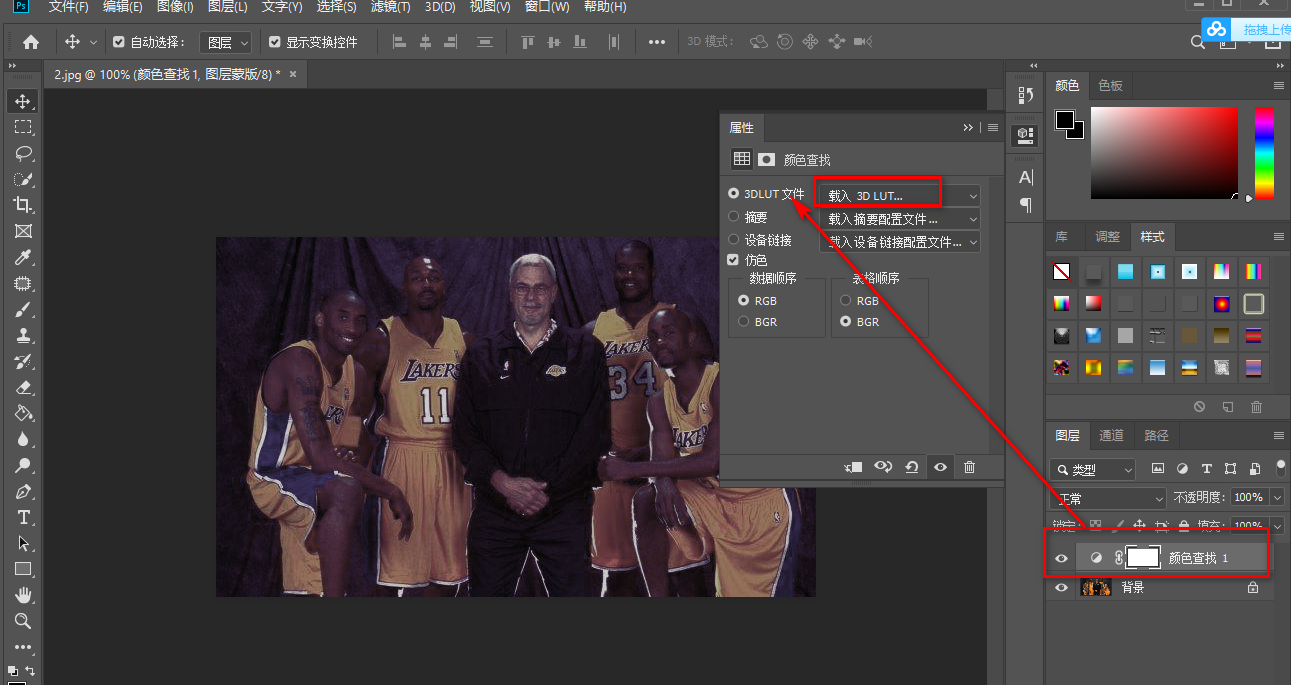
Task: Align left edges icon in options bar
Action: coord(400,42)
